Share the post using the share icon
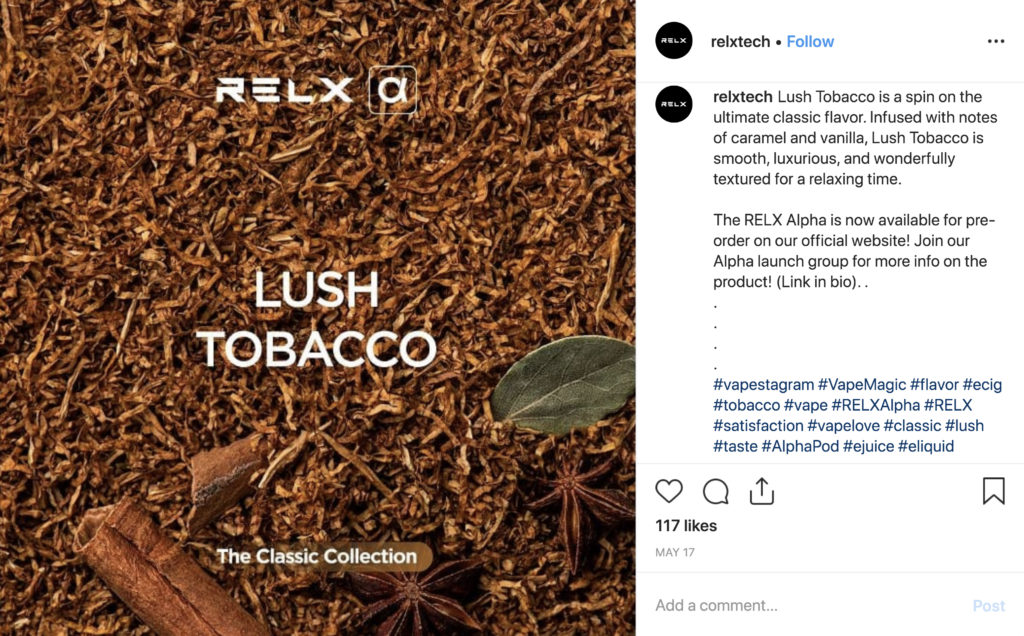The image size is (1024, 636). pos(762,491)
